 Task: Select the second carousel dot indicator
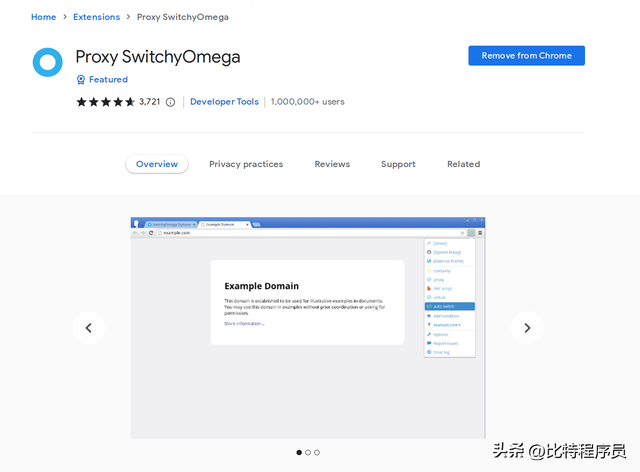(308, 452)
